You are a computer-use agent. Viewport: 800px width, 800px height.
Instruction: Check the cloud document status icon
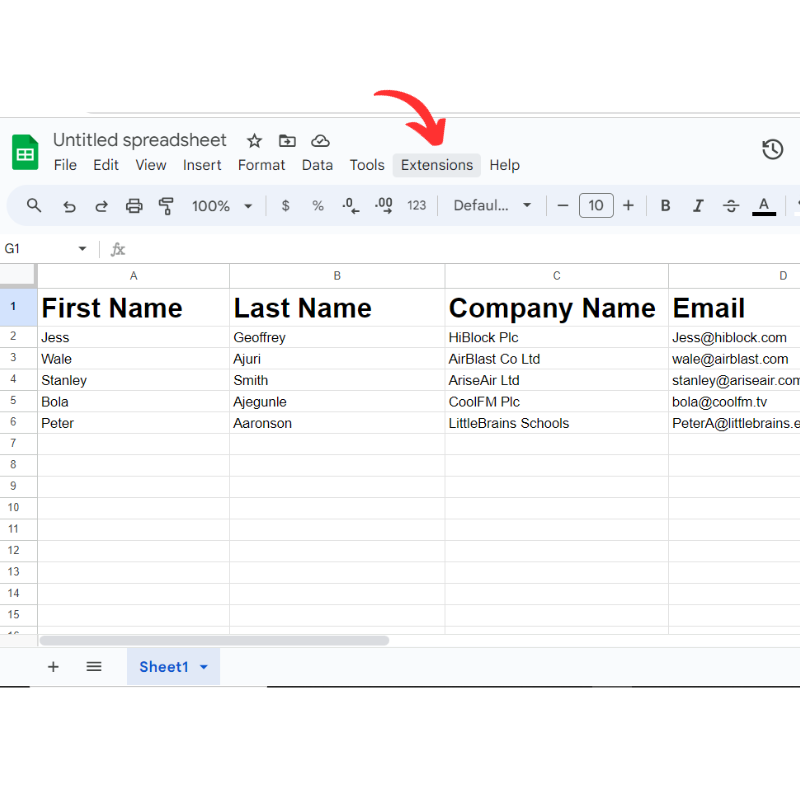pyautogui.click(x=320, y=141)
